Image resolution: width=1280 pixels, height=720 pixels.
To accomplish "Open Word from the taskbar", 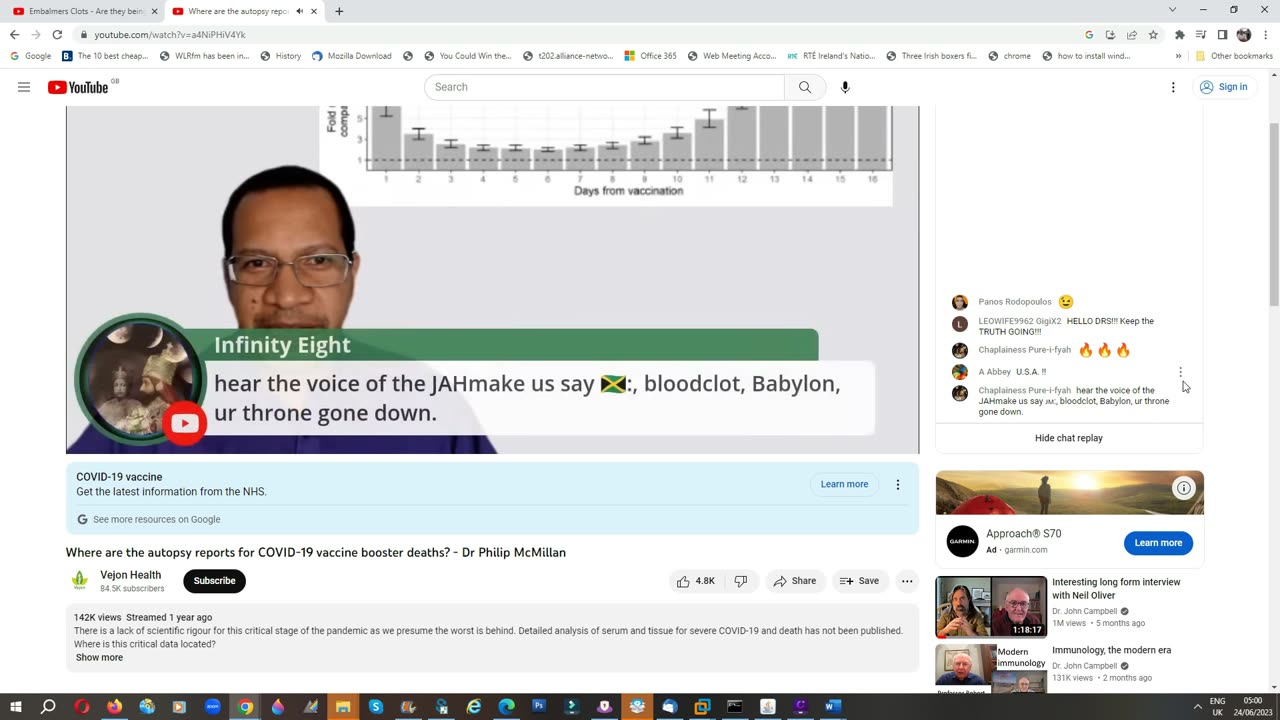I will coord(832,706).
